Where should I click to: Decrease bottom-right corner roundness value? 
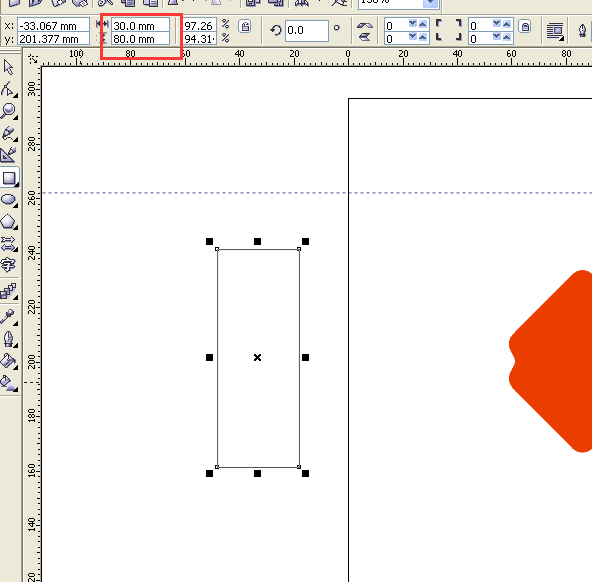click(497, 37)
